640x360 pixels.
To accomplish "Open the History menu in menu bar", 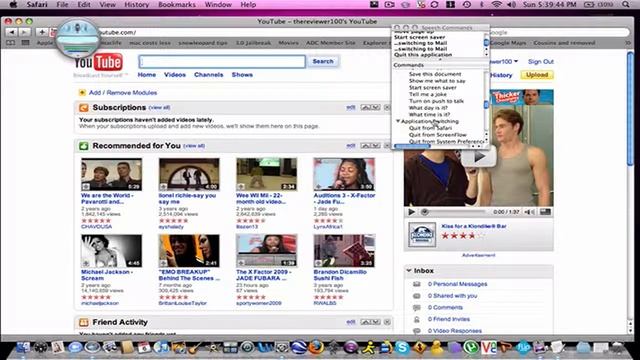I will 136,4.
